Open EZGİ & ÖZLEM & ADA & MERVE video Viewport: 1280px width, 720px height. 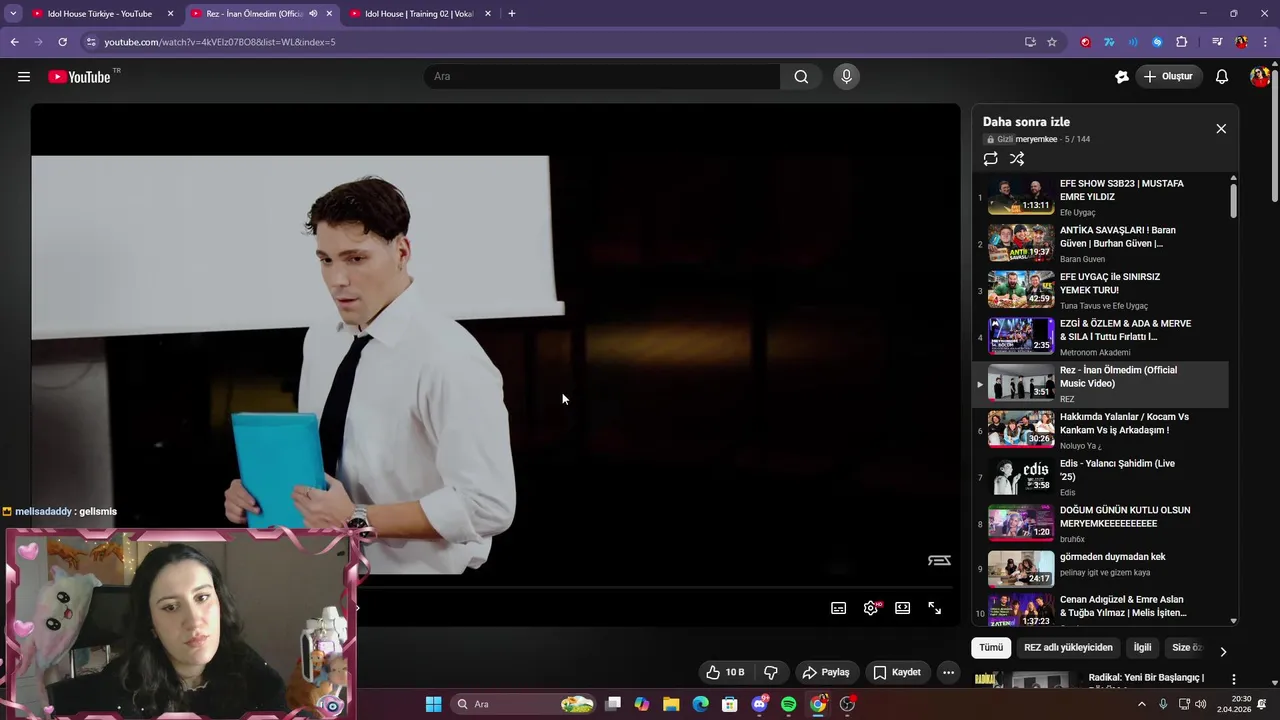click(x=1100, y=337)
